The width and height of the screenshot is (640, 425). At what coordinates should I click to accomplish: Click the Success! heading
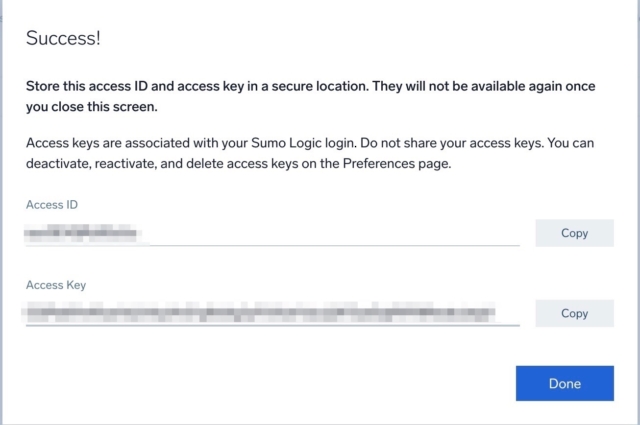tap(63, 38)
